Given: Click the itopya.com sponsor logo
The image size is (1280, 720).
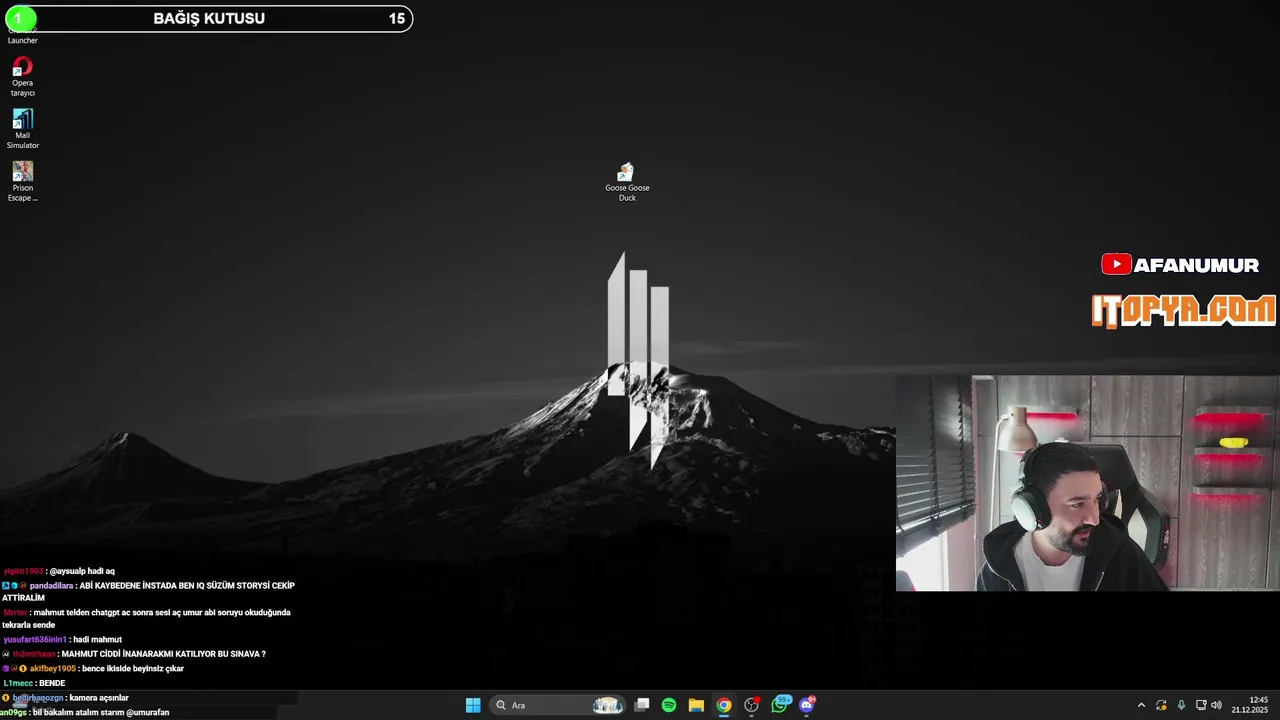Looking at the screenshot, I should coord(1184,311).
